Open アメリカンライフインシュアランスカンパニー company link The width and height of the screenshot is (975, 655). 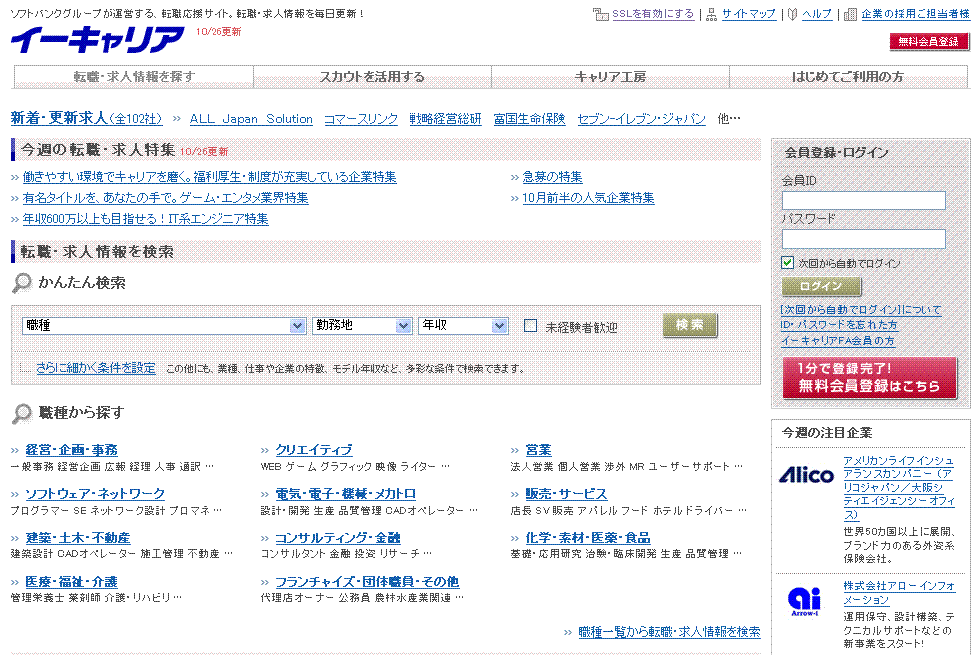[x=899, y=488]
